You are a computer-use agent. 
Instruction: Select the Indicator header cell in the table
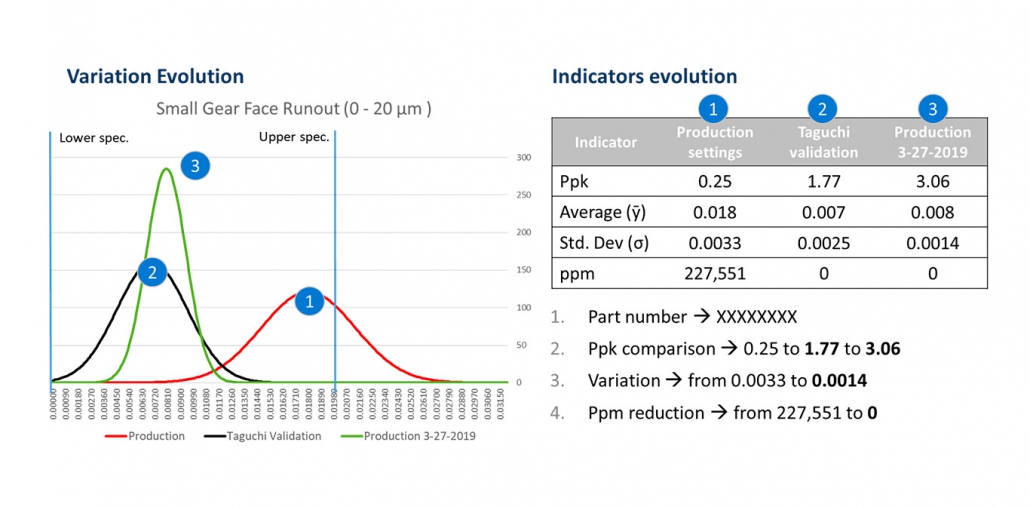[x=605, y=142]
